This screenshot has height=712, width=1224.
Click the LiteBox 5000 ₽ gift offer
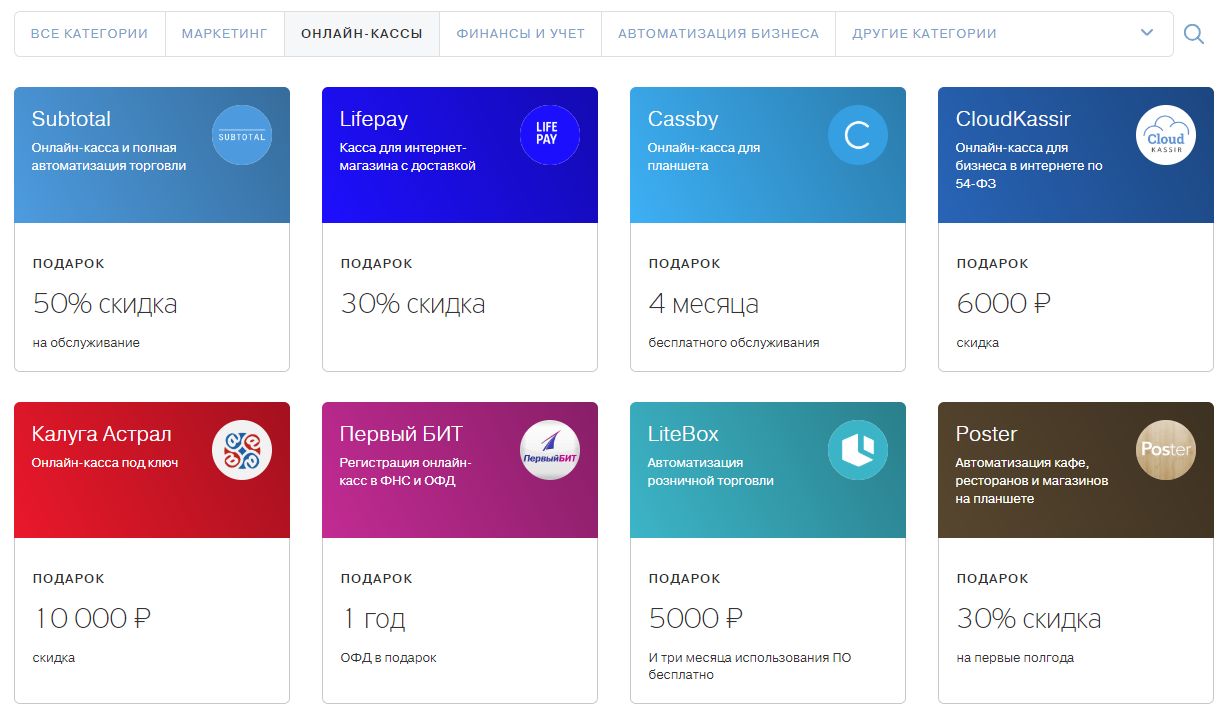click(x=696, y=619)
